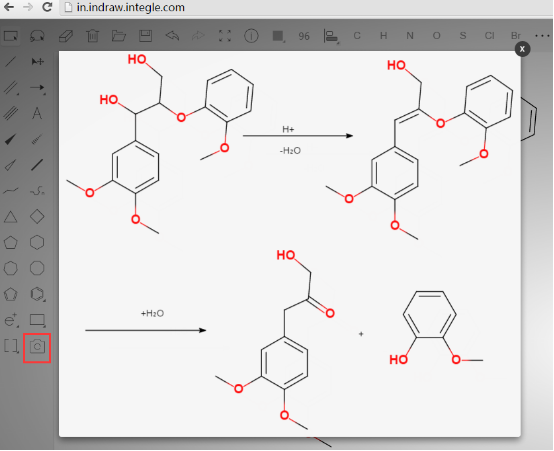The height and width of the screenshot is (451, 554).
Task: Click the browser address bar URL
Action: click(x=131, y=7)
